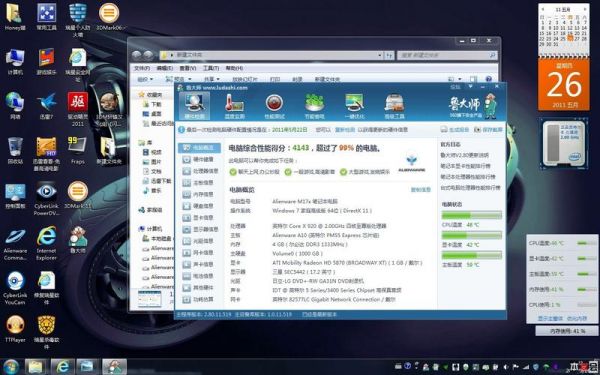Open the 台式电脑处理器性能排行榜 ranking link
Screen dimensions: 600x375
pos(470,188)
